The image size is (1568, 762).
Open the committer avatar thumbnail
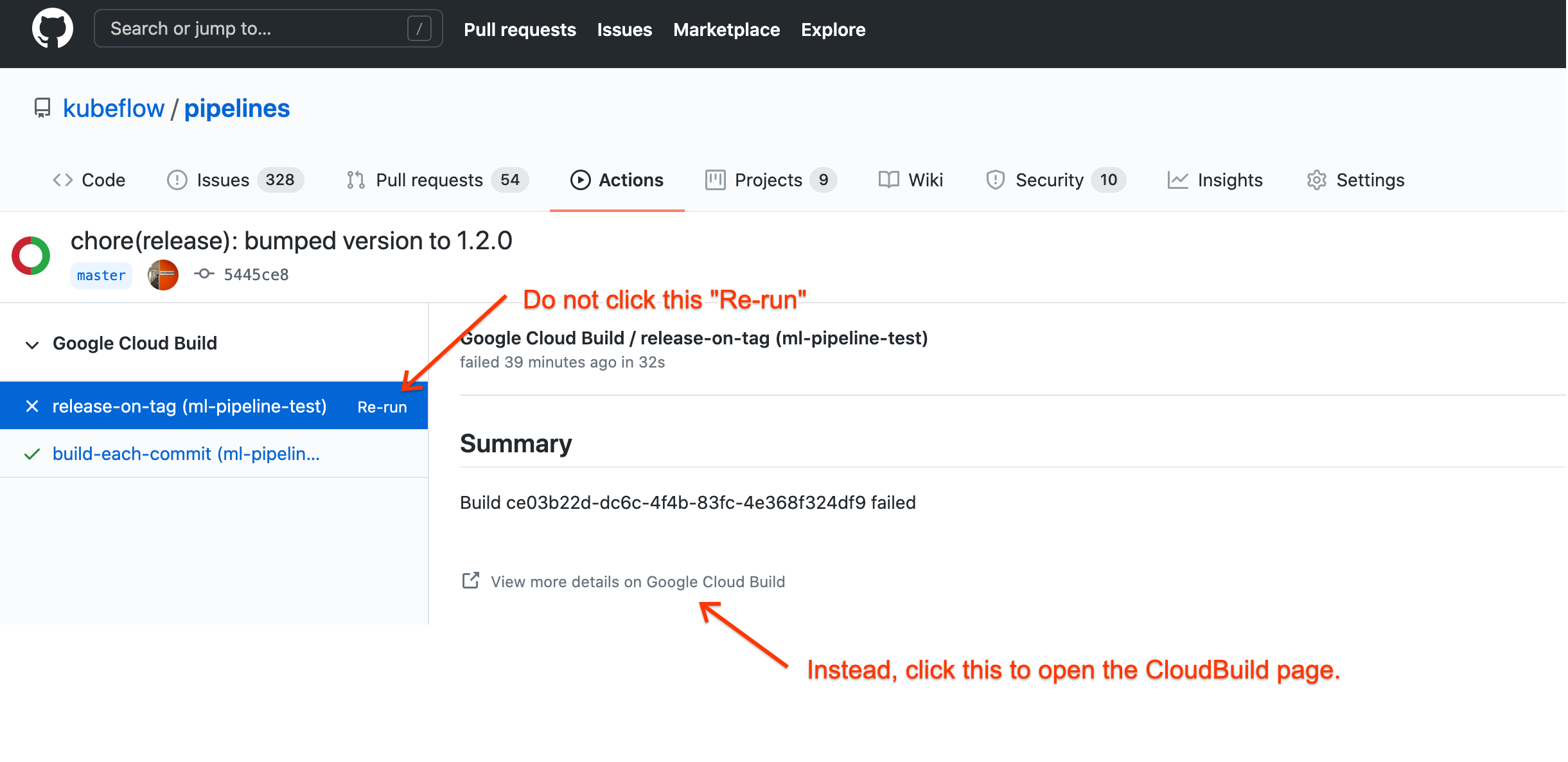(163, 275)
